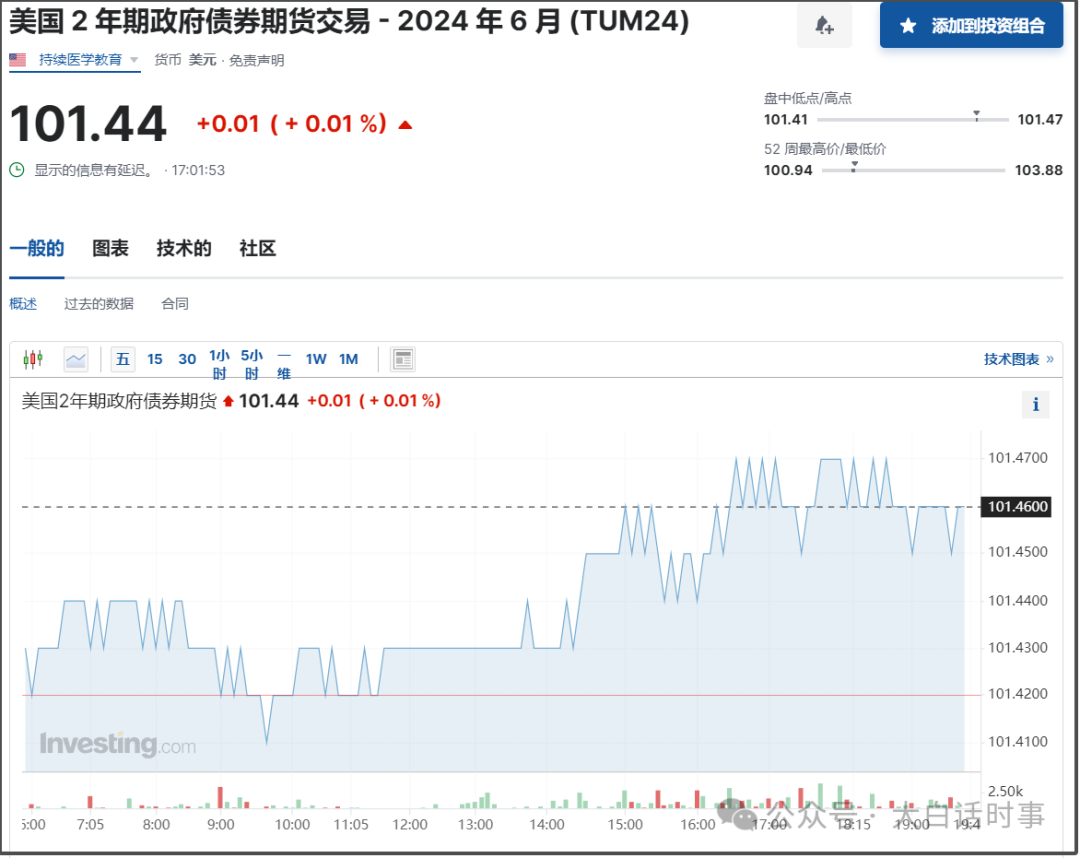Click the alert bell icon
This screenshot has width=1080, height=858.
pyautogui.click(x=824, y=26)
